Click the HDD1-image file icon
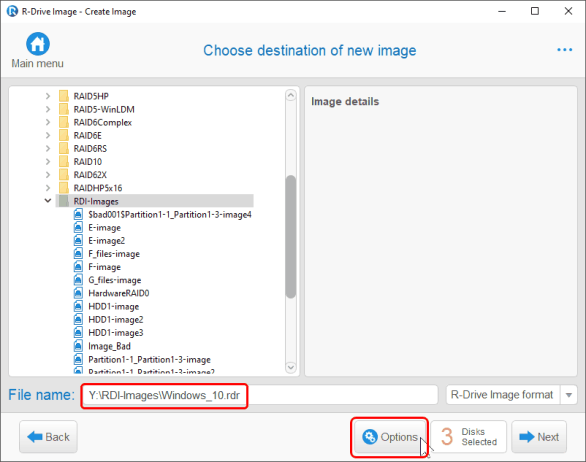This screenshot has width=586, height=462. pyautogui.click(x=78, y=306)
